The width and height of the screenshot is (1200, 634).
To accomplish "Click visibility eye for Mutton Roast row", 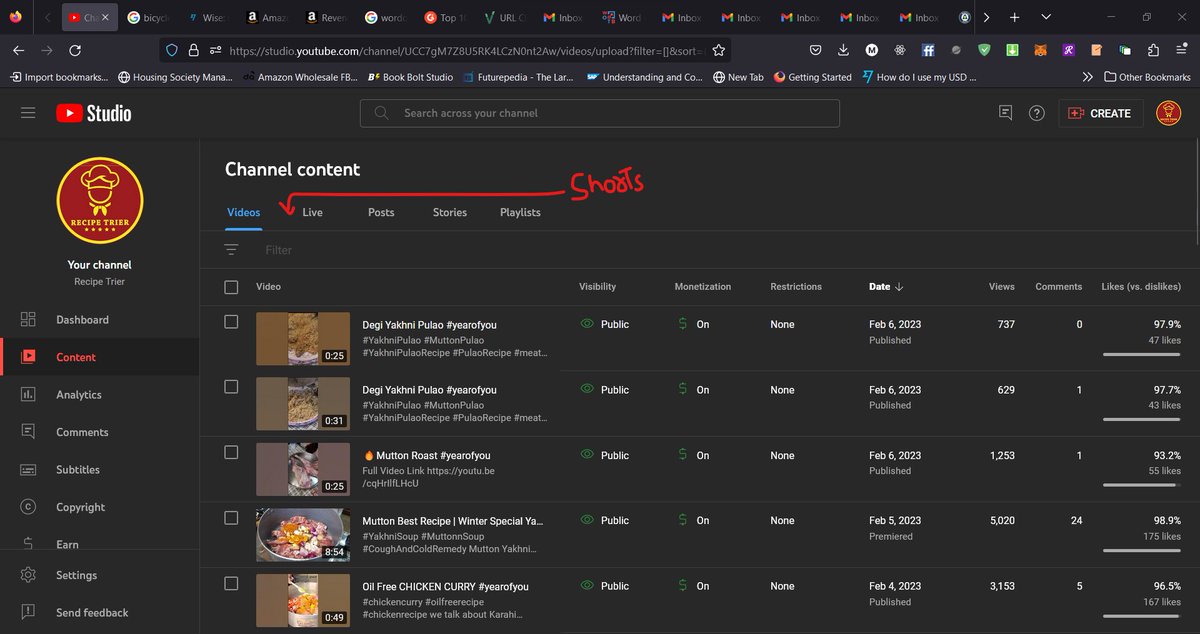I will pos(587,455).
